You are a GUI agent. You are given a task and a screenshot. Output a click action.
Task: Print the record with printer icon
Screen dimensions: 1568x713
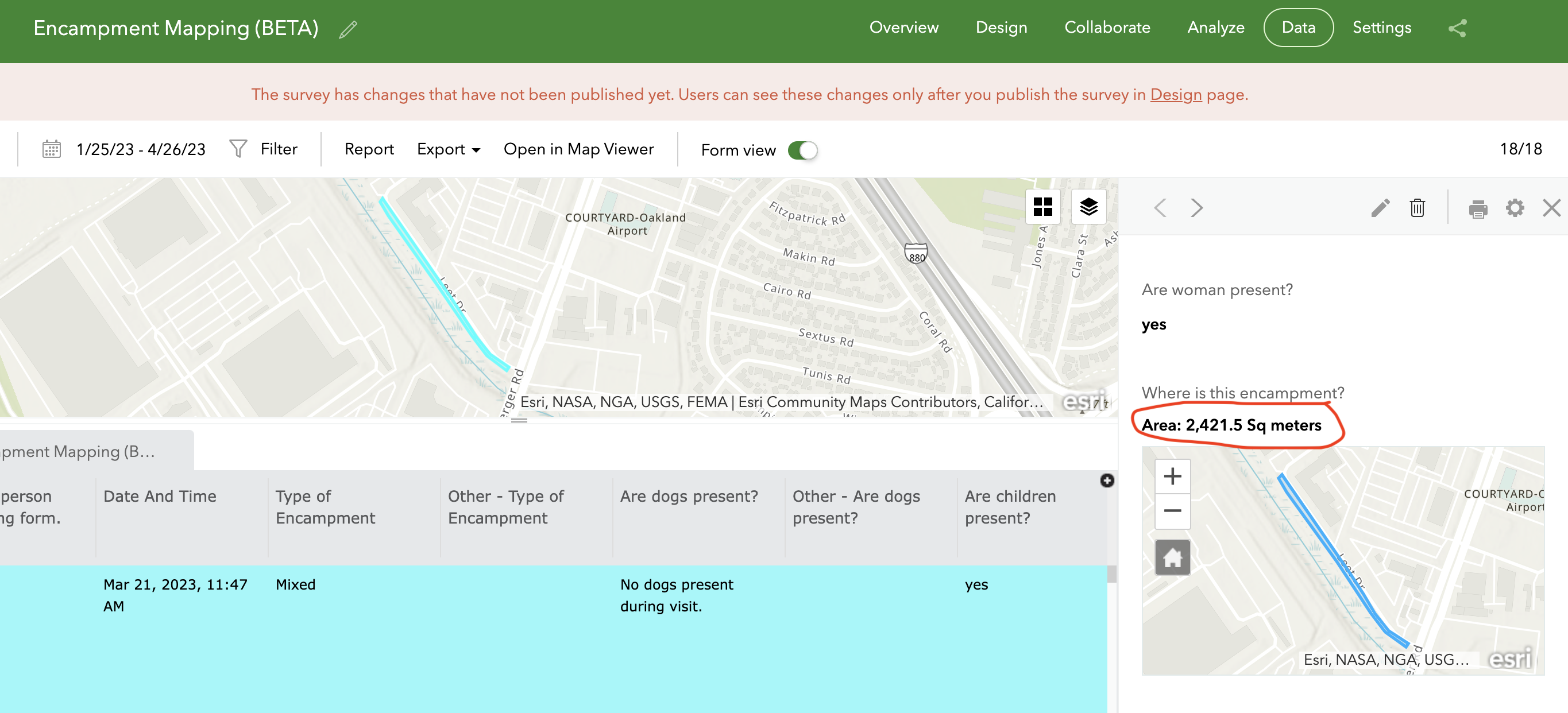coord(1478,208)
